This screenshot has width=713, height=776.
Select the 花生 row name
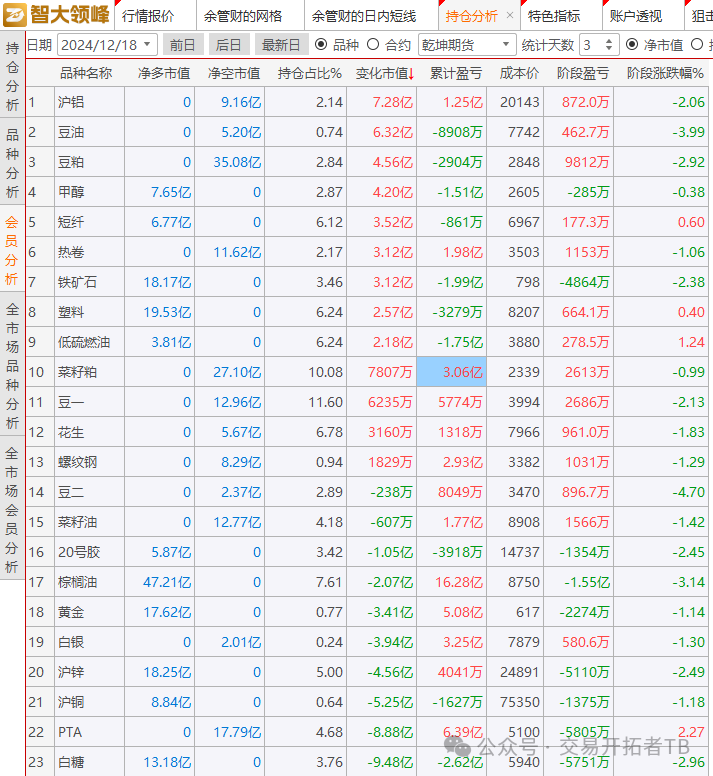point(71,432)
